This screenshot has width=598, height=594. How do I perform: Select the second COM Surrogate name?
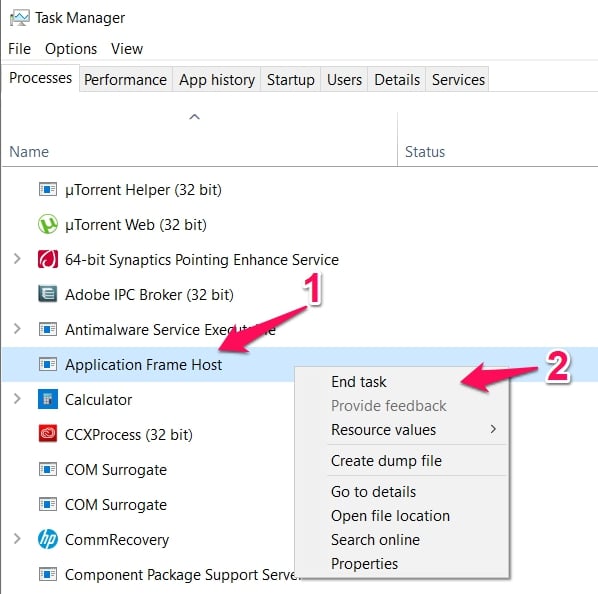[116, 505]
